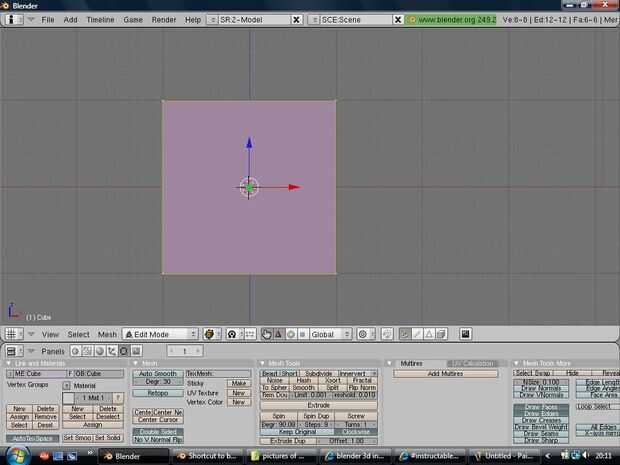This screenshot has height=465, width=620.
Task: Toggle occlude background geometry cube icon
Action: (x=441, y=335)
